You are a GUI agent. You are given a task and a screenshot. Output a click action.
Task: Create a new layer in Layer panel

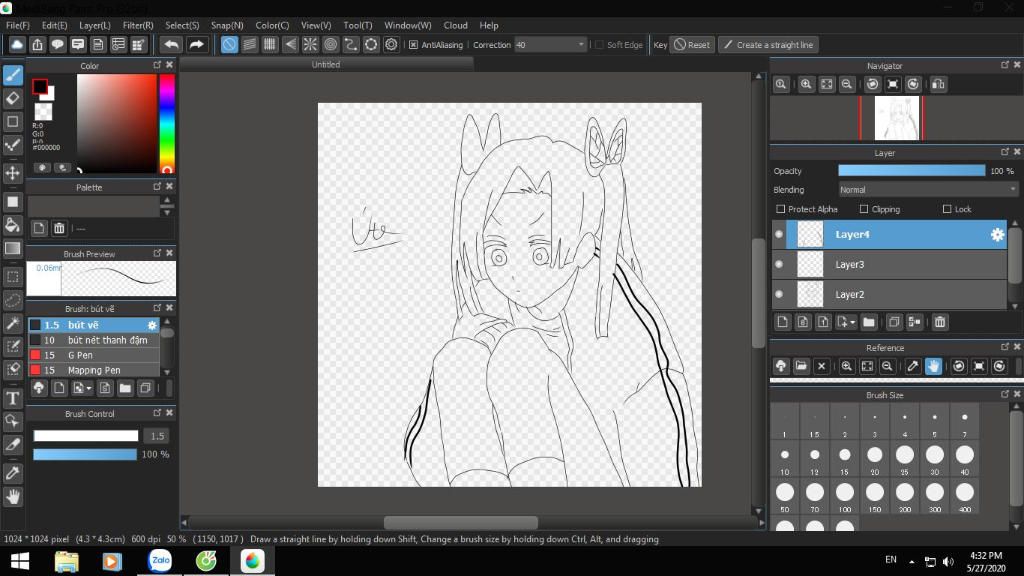point(782,322)
